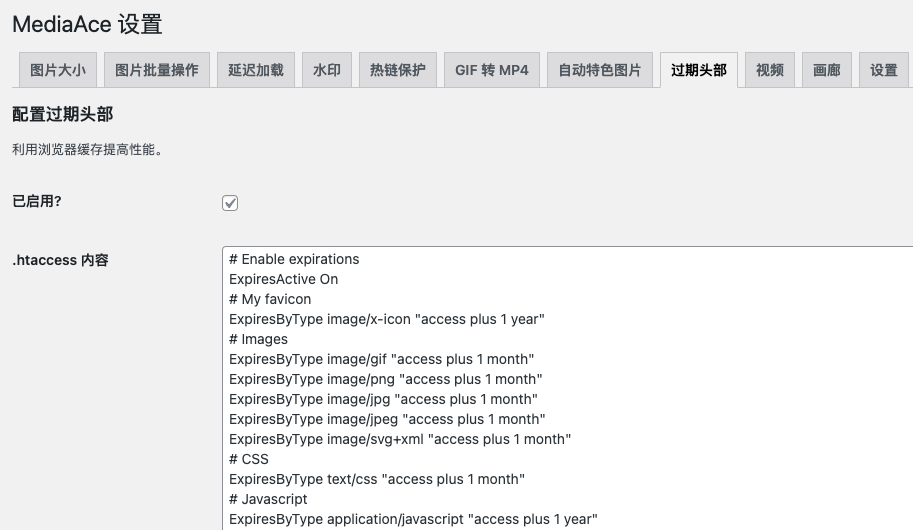Switch to the 图片批量操作 tab
Viewport: 913px width, 530px height.
[157, 70]
